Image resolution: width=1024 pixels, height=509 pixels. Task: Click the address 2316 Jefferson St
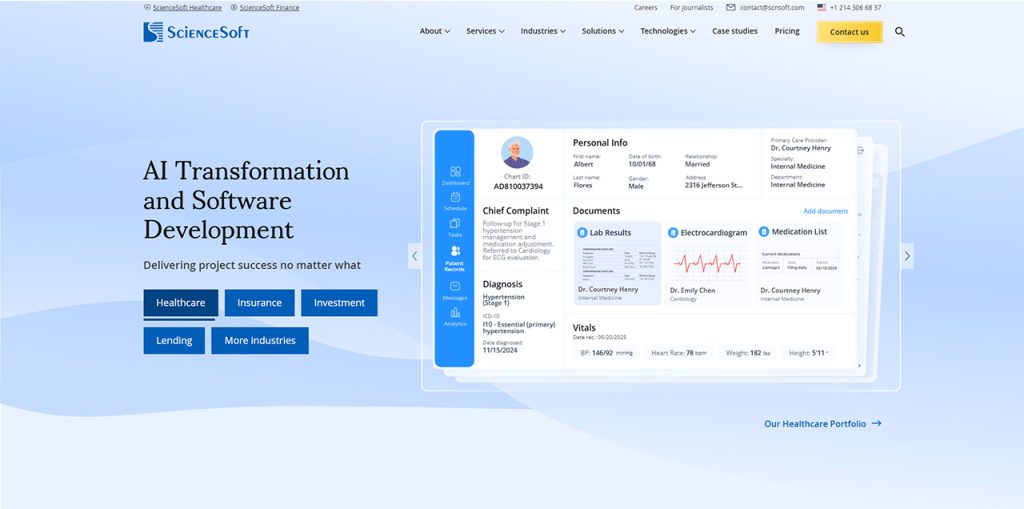[713, 186]
